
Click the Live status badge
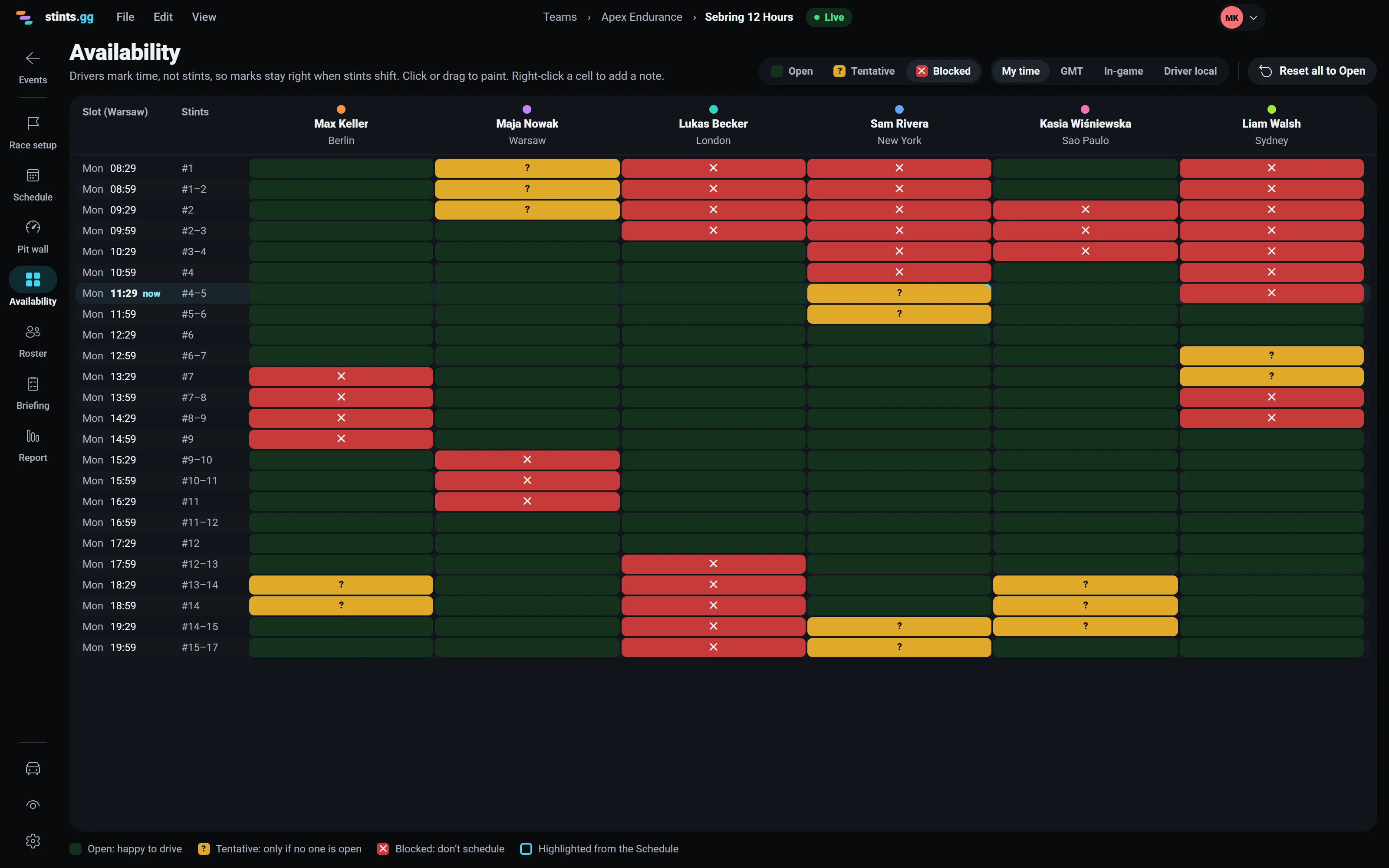pos(828,17)
